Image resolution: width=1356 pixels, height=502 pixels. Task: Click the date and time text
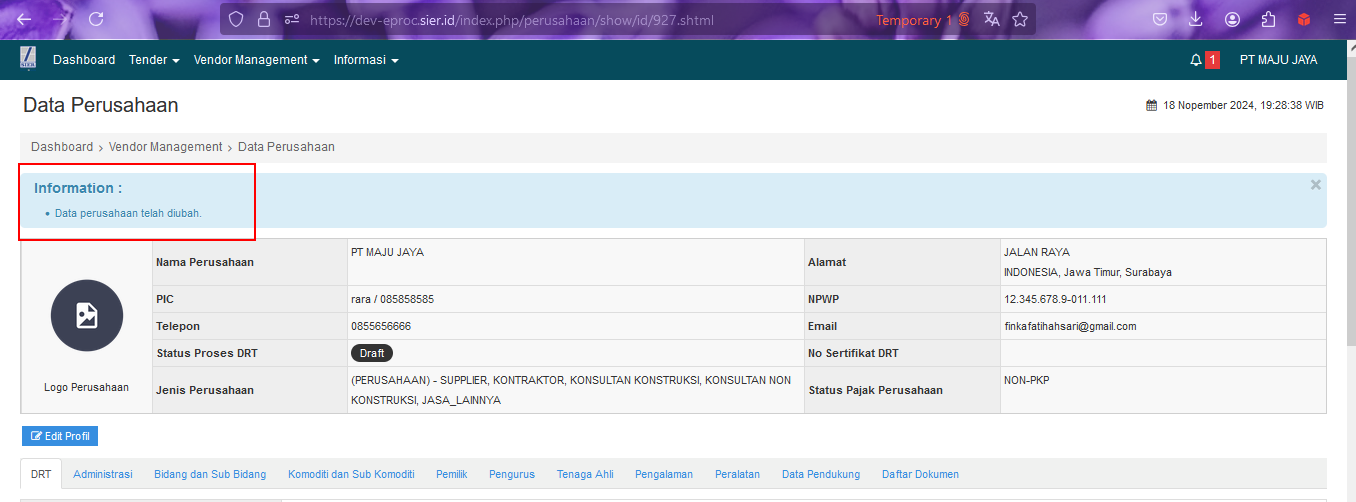tap(1244, 105)
